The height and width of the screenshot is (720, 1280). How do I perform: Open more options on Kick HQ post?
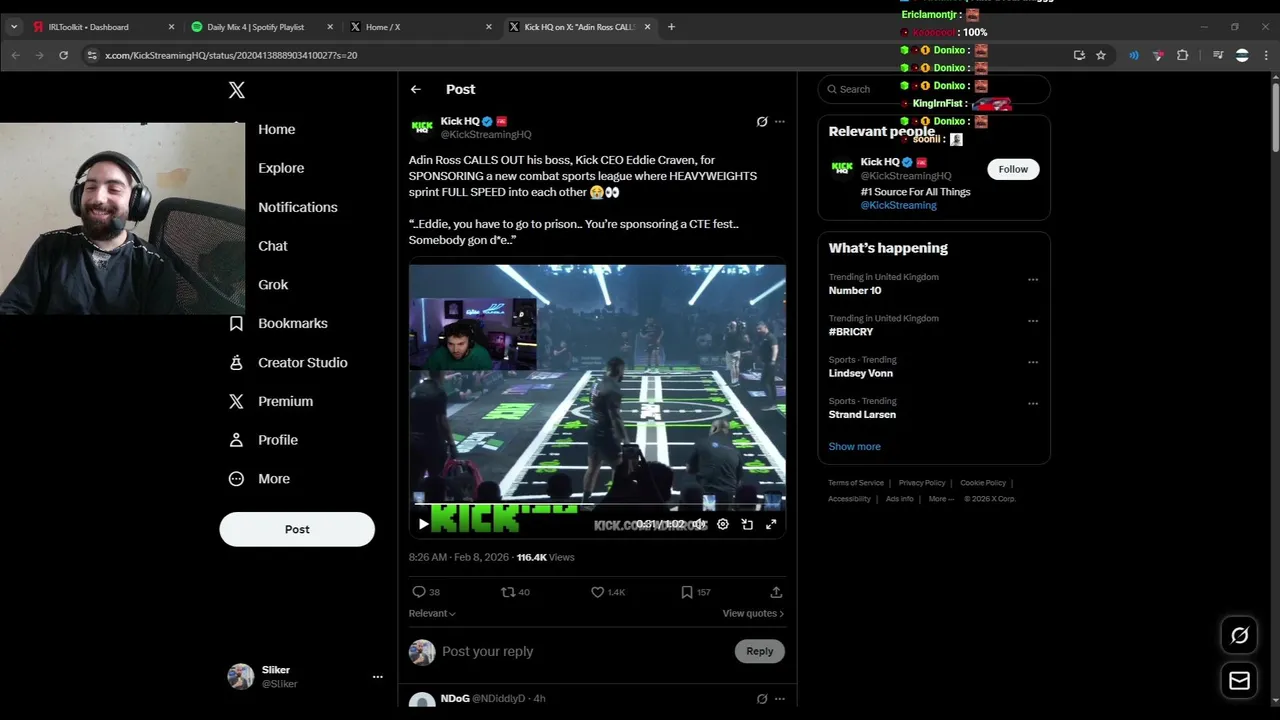[780, 122]
